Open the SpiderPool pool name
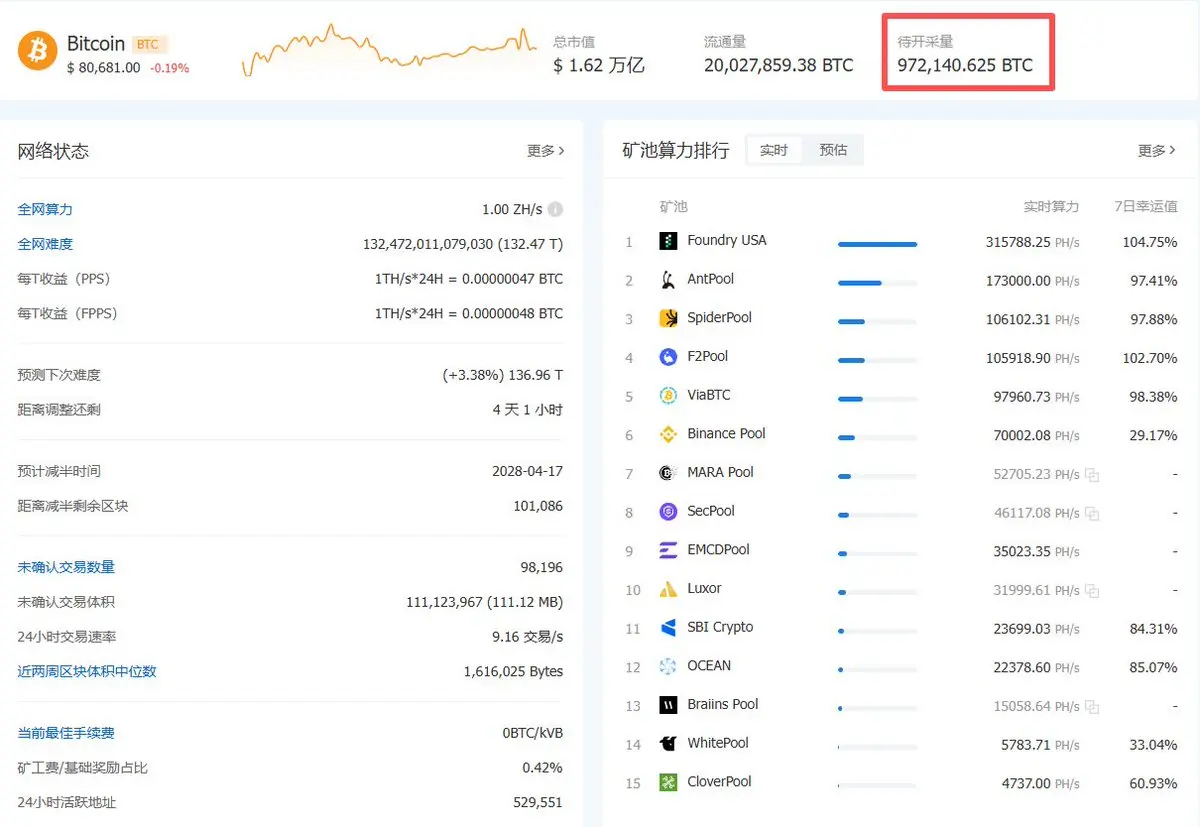This screenshot has height=827, width=1200. point(720,317)
